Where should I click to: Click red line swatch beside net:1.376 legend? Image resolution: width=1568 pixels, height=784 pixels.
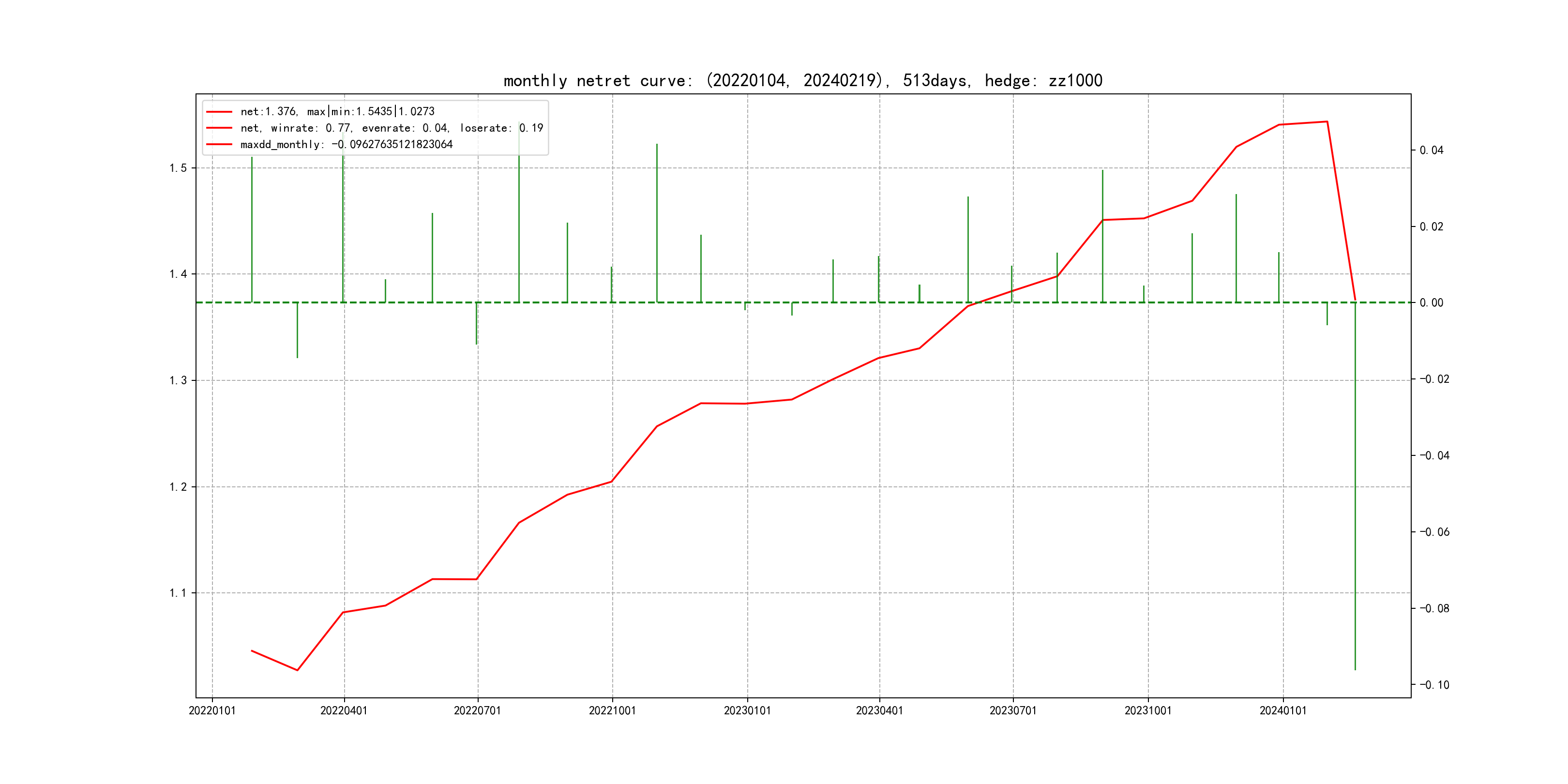pyautogui.click(x=219, y=112)
